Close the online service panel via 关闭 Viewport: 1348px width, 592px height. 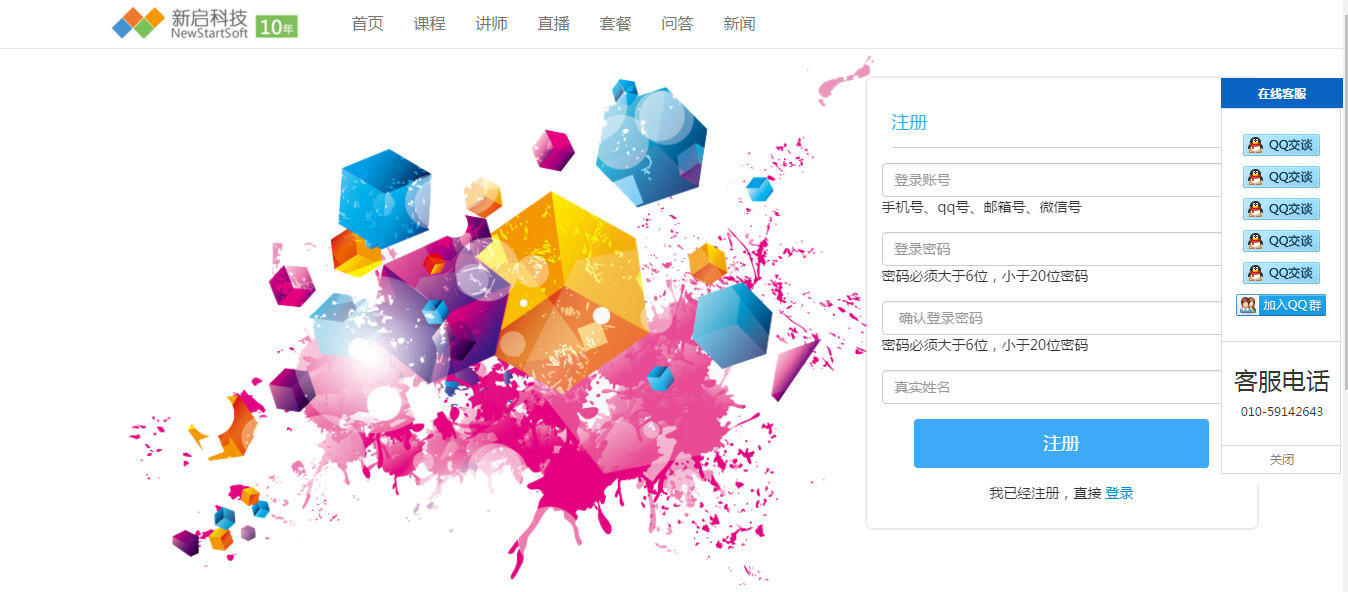pyautogui.click(x=1281, y=460)
